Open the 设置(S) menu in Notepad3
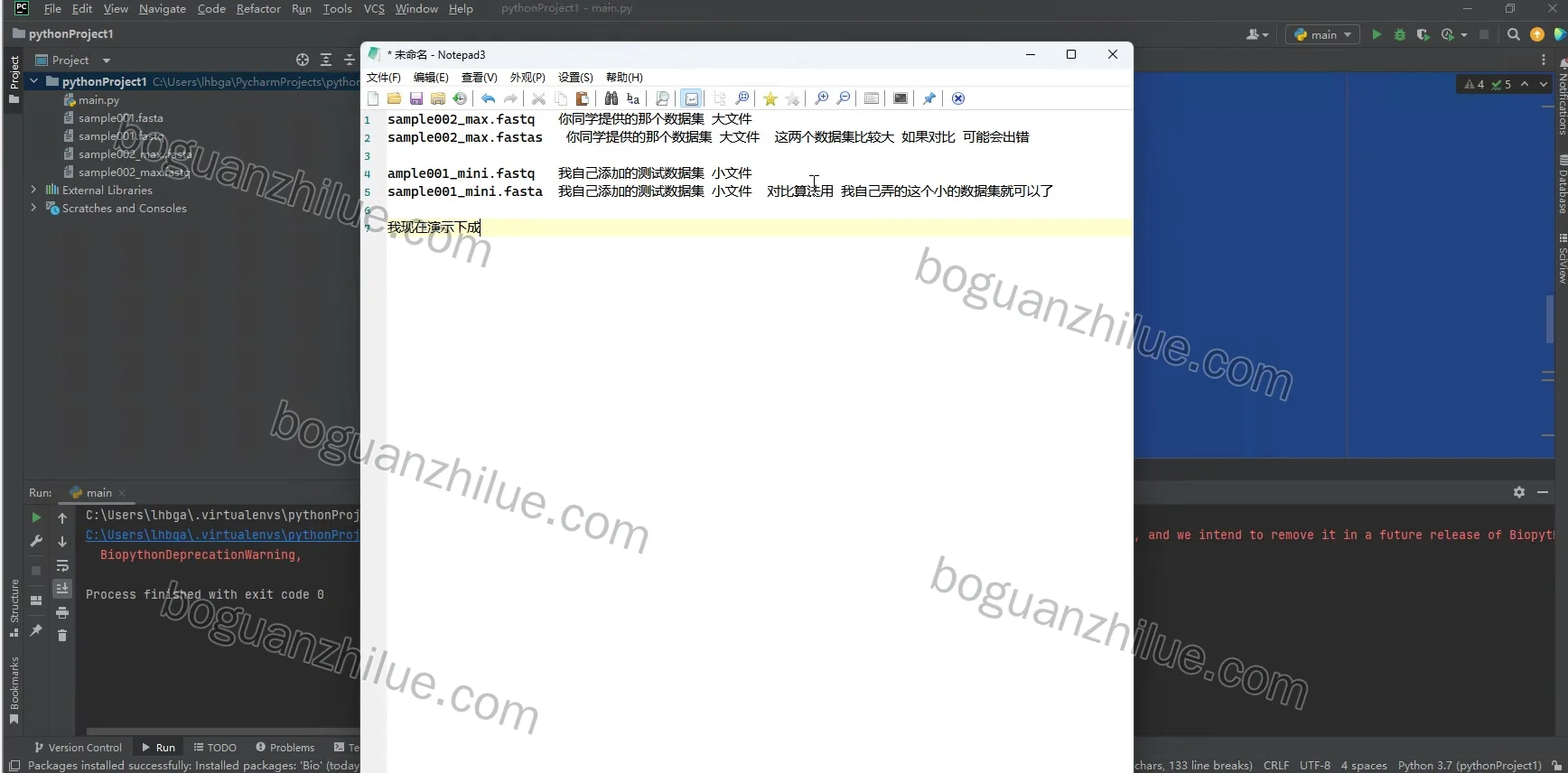The image size is (1568, 773). 575,77
